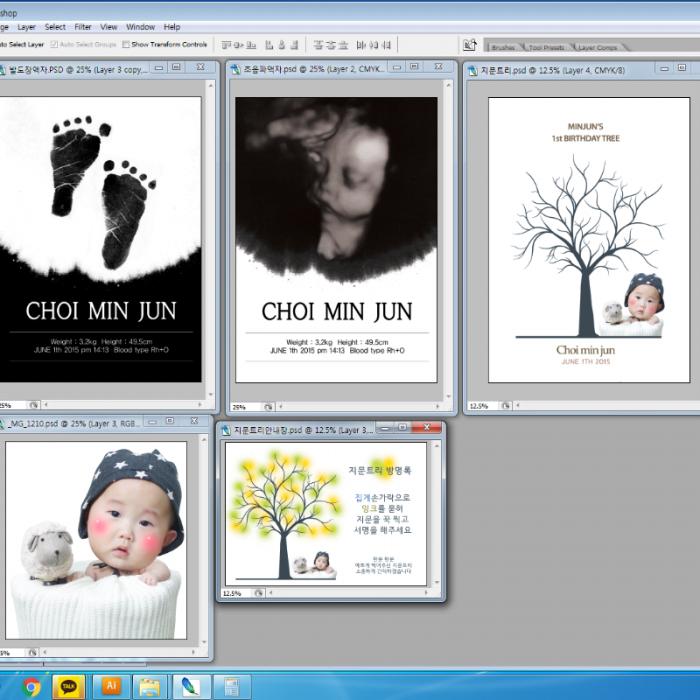This screenshot has width=700, height=700.
Task: Click the baby photo canvas in _MG_1210.psd
Action: (96, 540)
